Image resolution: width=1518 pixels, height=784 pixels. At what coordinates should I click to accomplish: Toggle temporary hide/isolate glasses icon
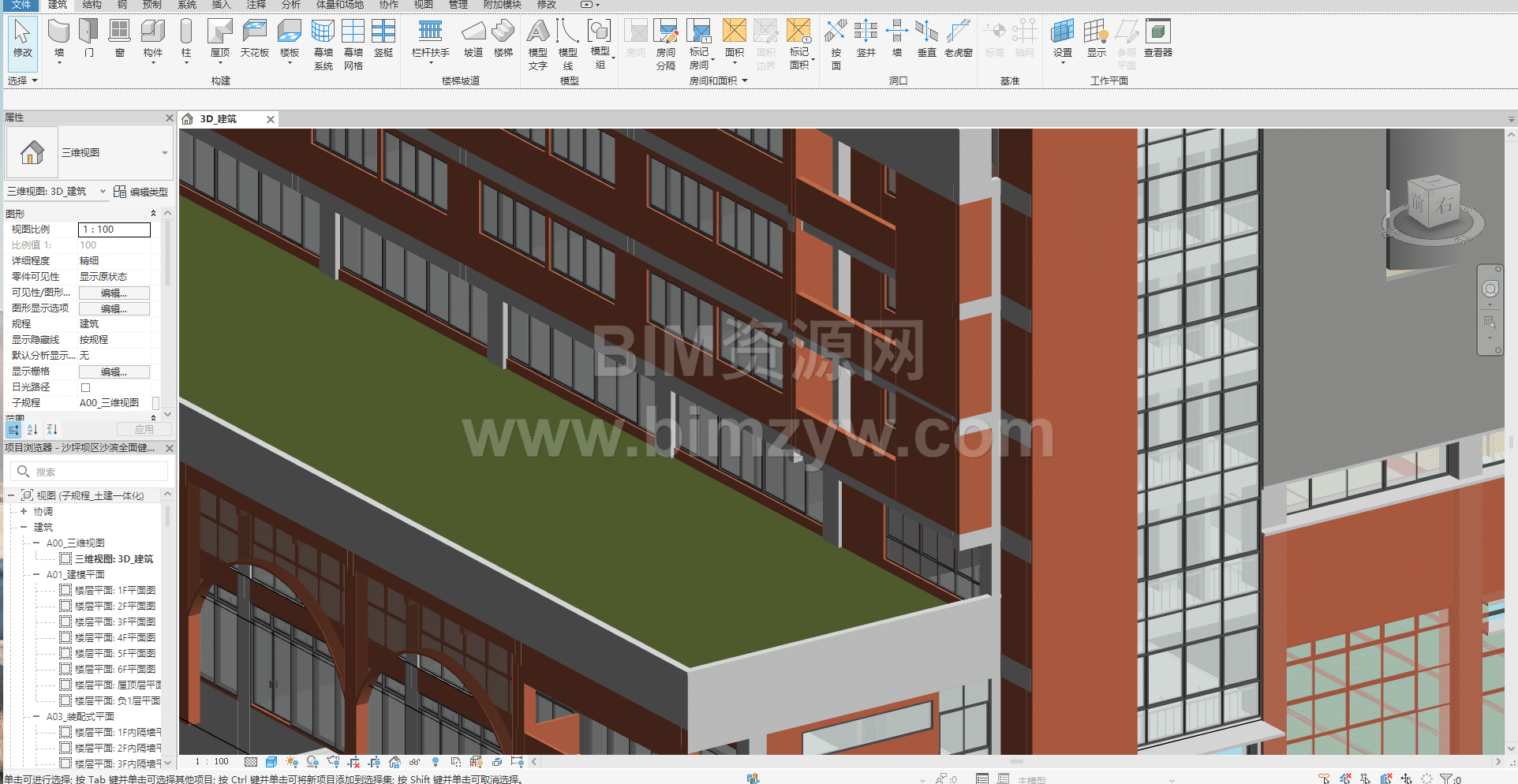coord(415,762)
